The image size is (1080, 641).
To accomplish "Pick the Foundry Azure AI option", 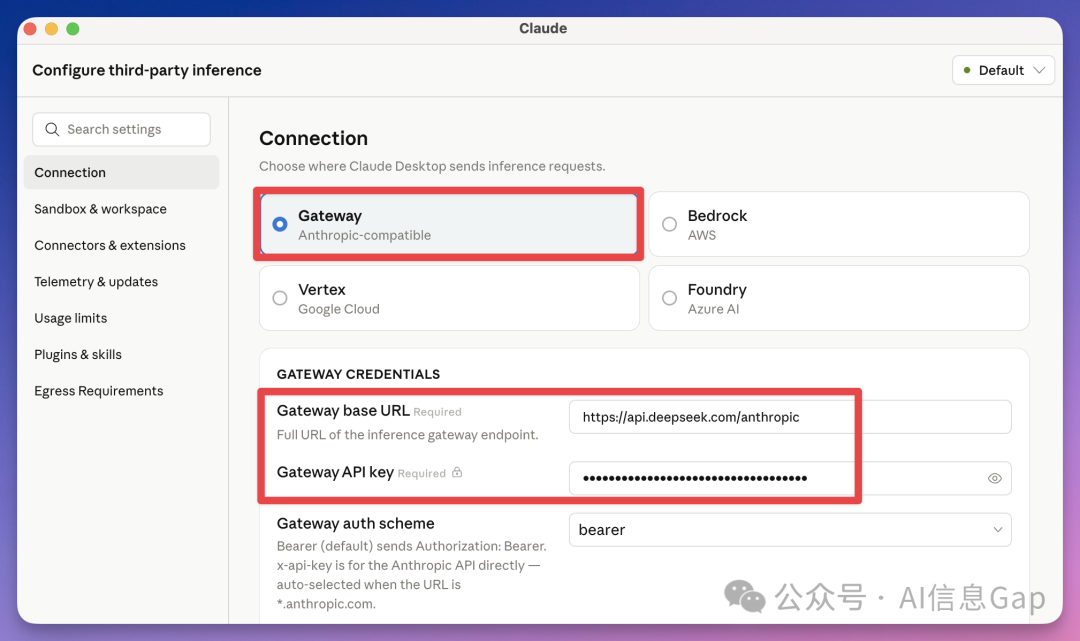I will click(x=670, y=298).
